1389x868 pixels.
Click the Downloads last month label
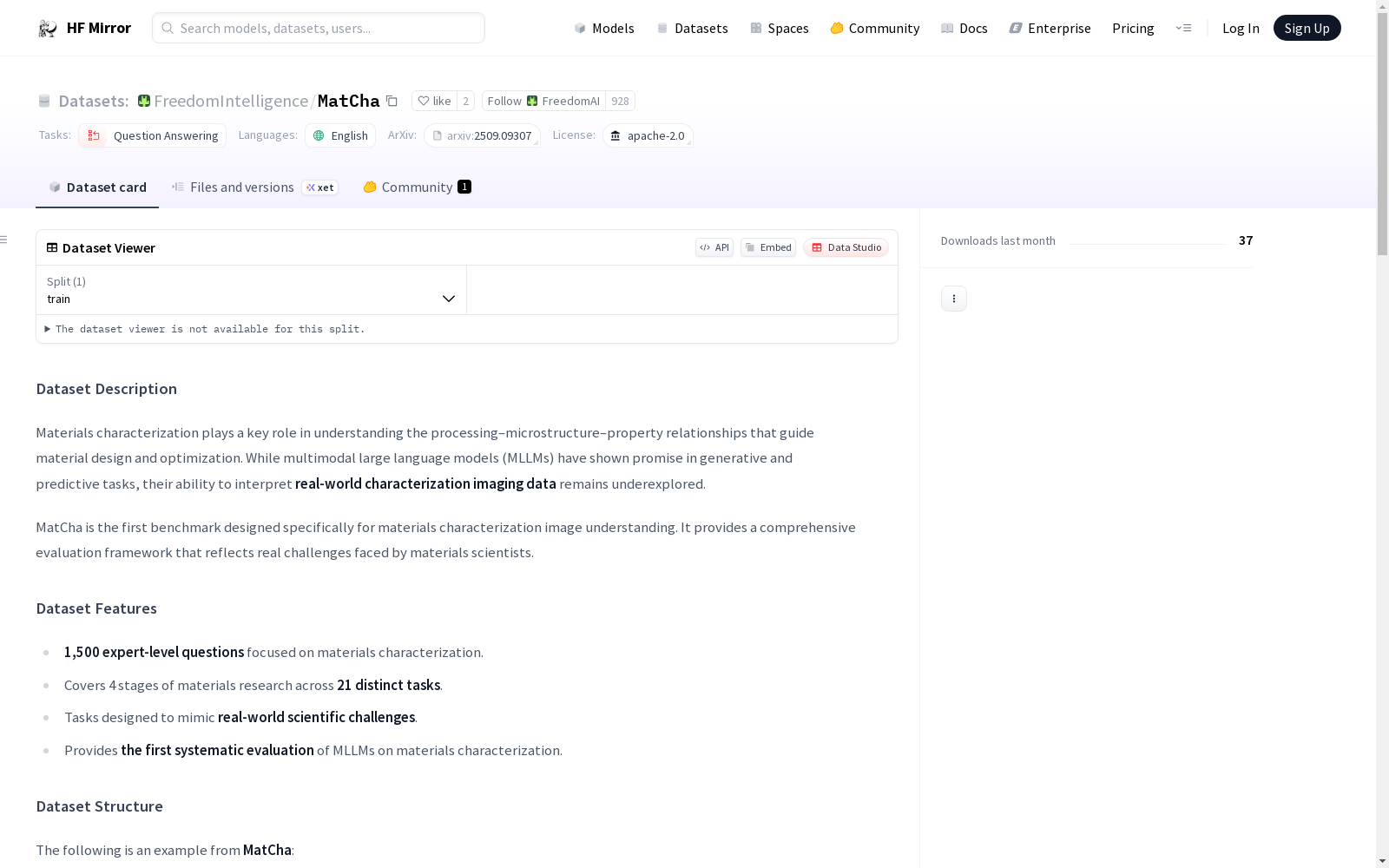(x=998, y=240)
